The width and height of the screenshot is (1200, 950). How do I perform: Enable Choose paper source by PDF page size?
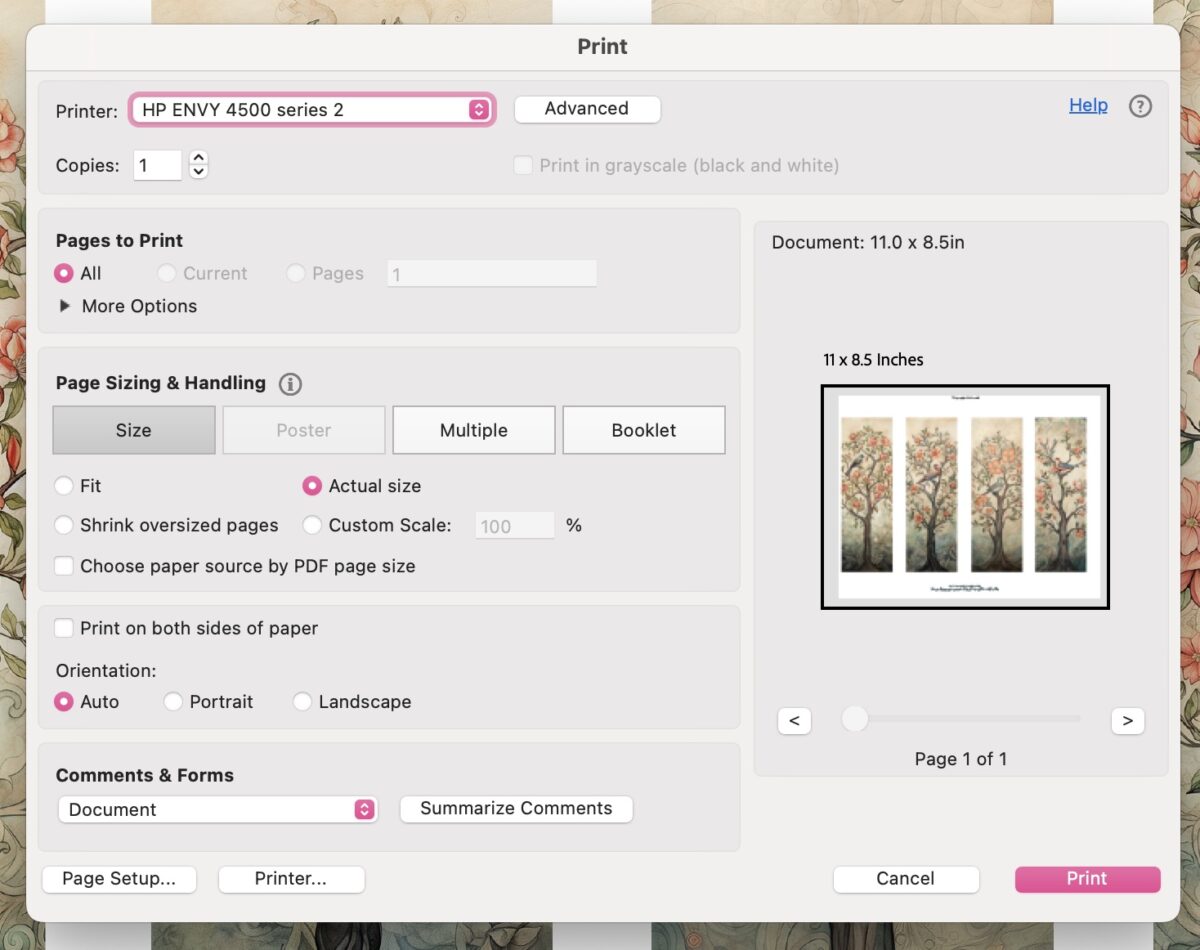(x=64, y=566)
